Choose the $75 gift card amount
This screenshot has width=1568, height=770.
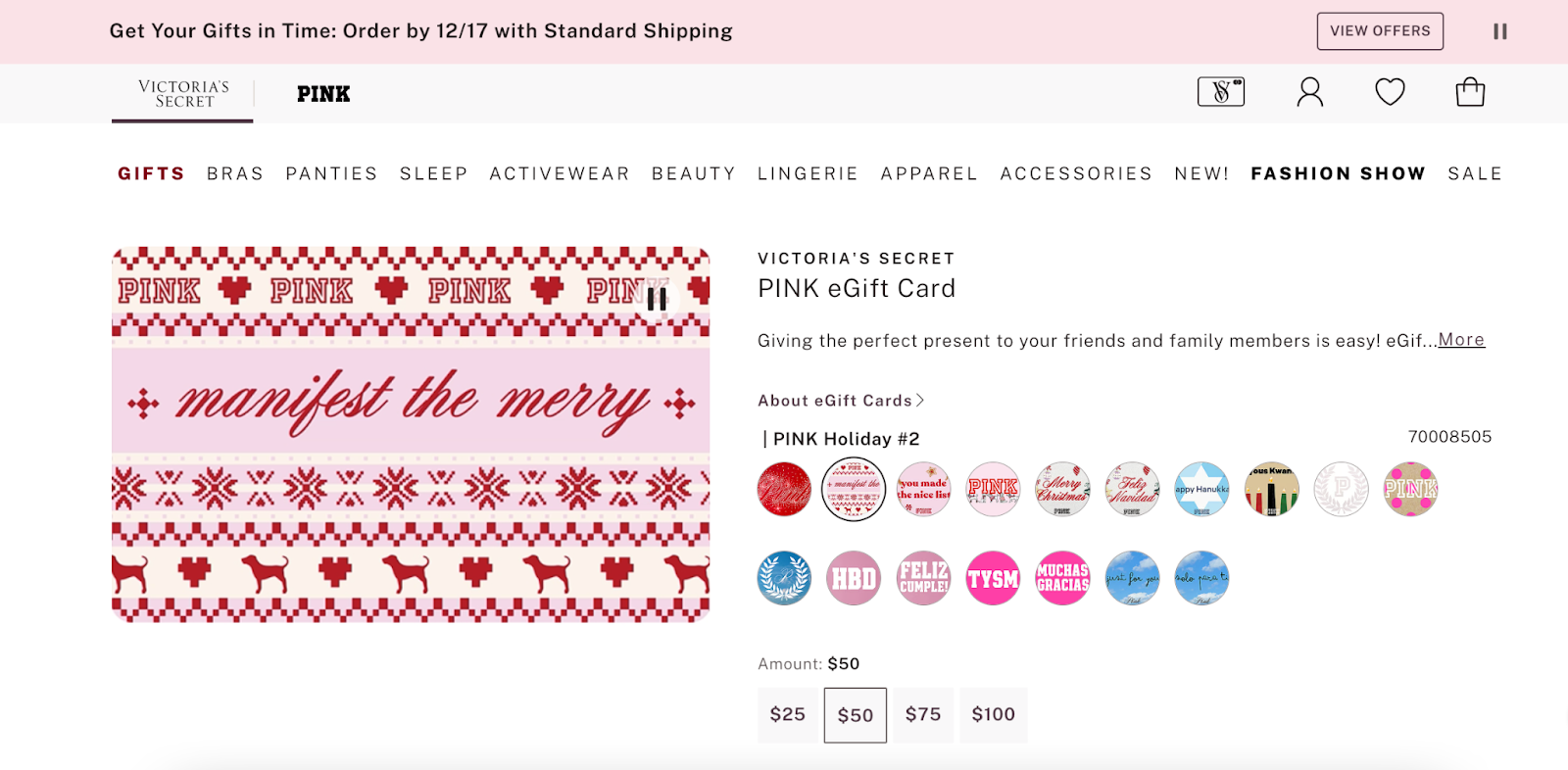click(923, 715)
